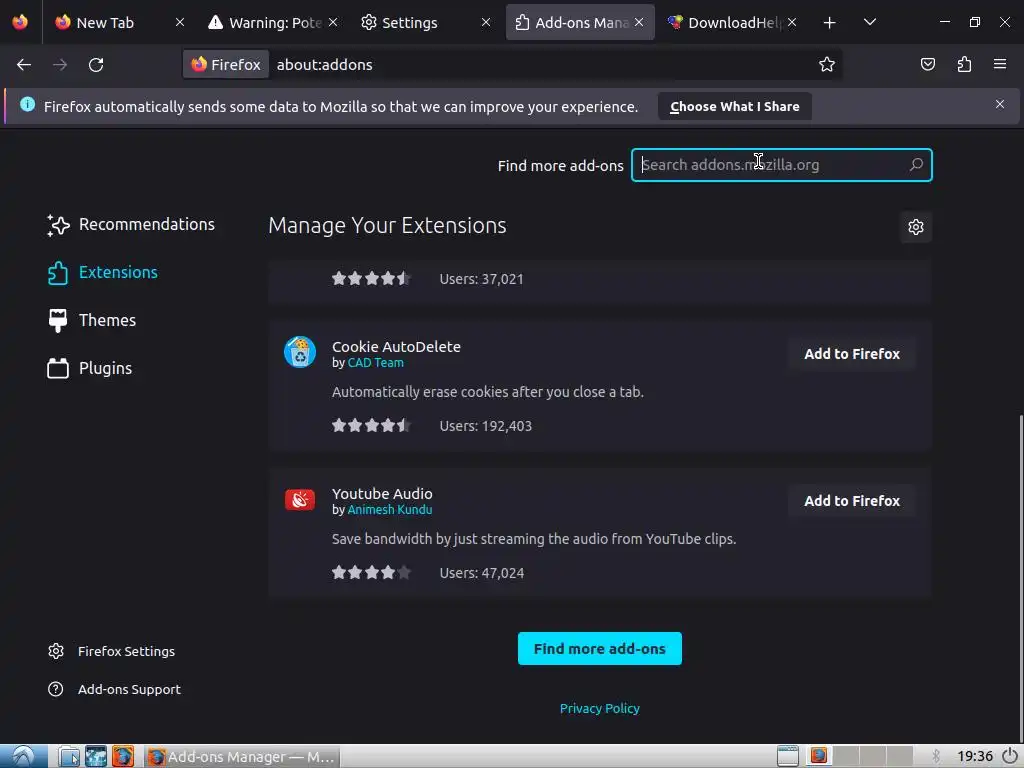Select Add-ons Manager taskbar window button

tap(242, 756)
